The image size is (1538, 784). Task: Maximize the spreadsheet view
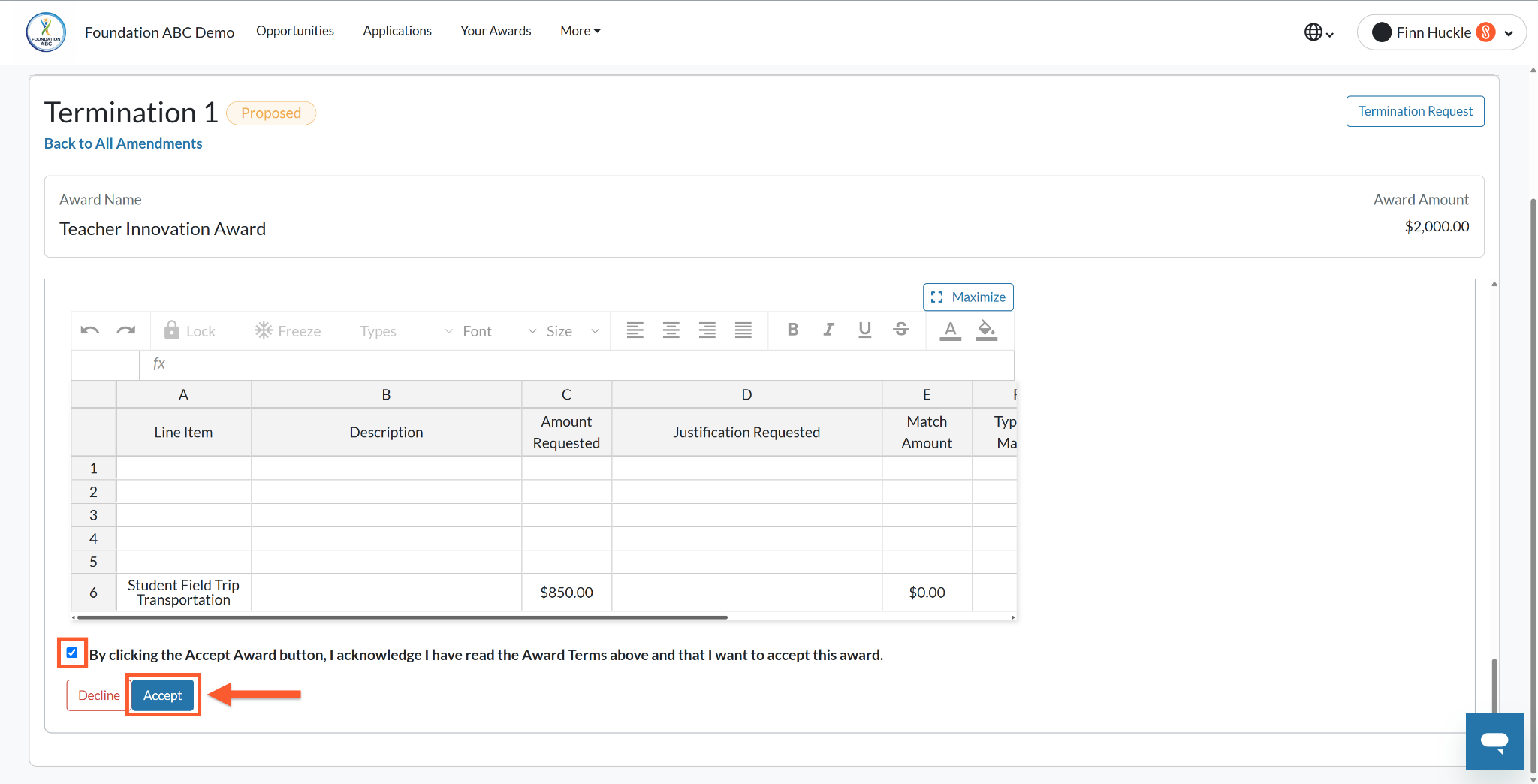(968, 297)
